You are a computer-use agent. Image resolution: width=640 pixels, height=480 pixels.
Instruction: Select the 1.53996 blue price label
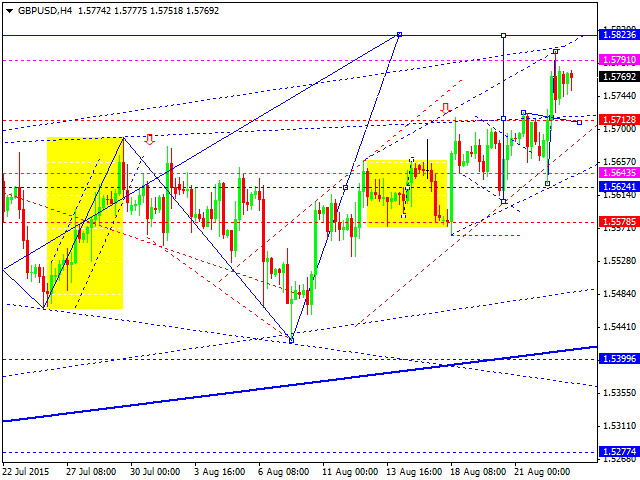point(619,359)
